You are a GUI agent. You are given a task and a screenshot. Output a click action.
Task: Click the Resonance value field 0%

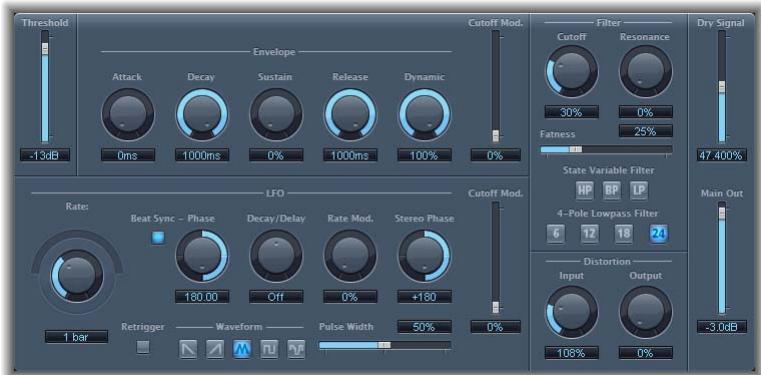[645, 112]
